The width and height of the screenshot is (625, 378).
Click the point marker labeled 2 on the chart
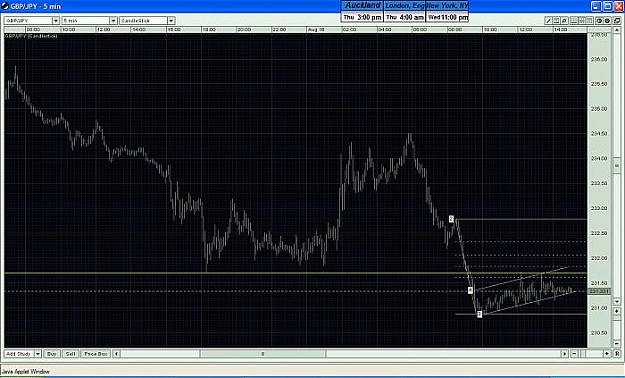click(x=451, y=219)
